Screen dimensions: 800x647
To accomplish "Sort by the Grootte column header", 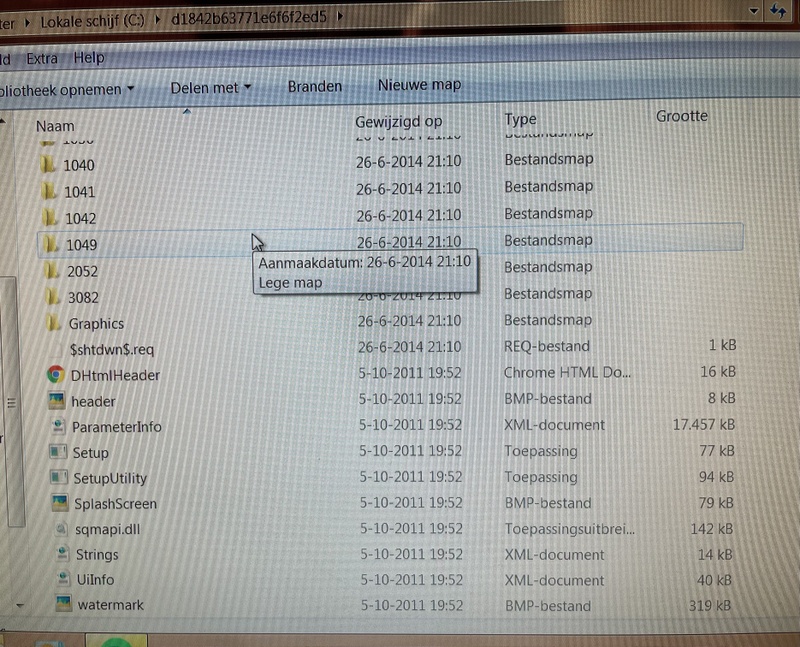I will tap(682, 116).
